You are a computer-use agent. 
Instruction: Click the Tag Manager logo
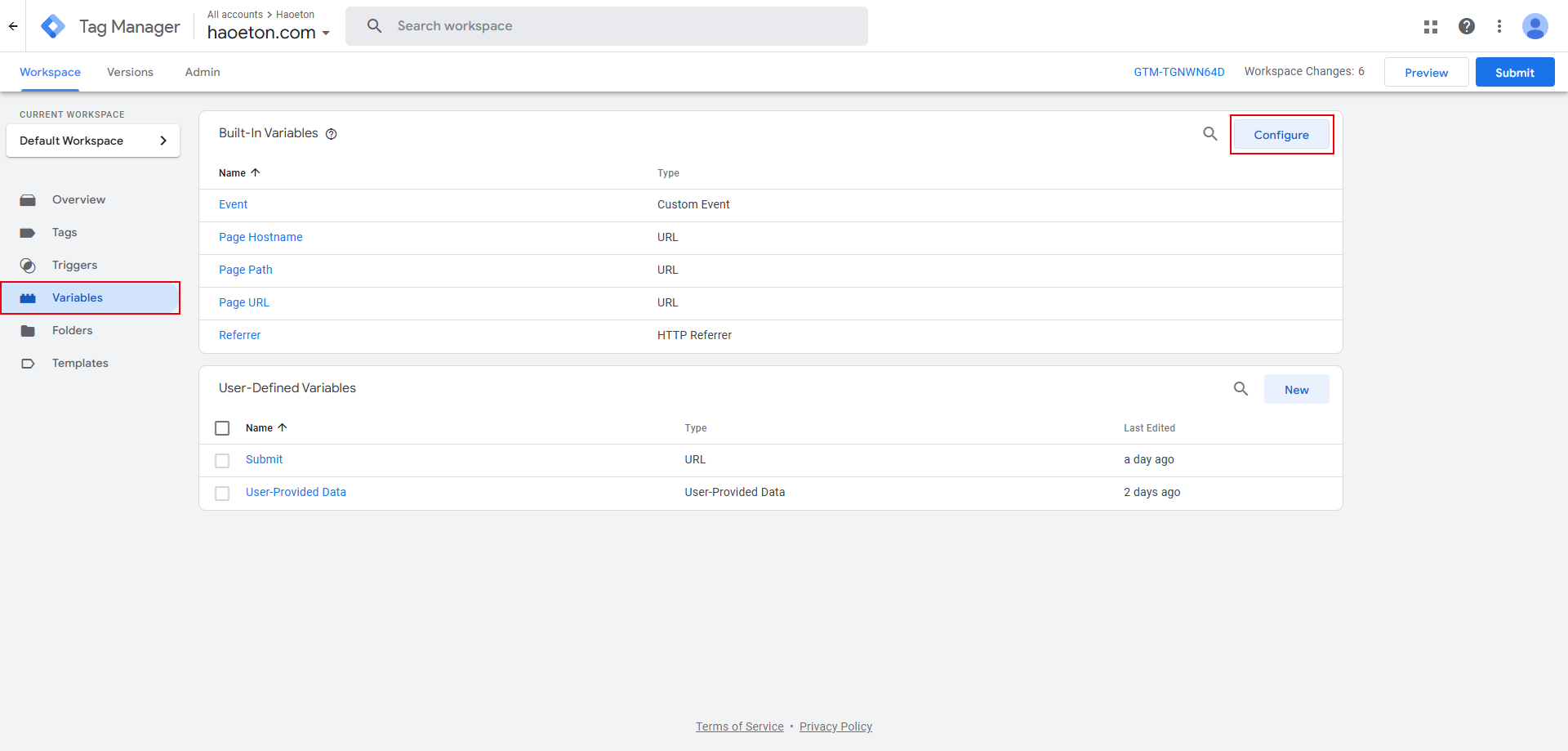point(53,26)
